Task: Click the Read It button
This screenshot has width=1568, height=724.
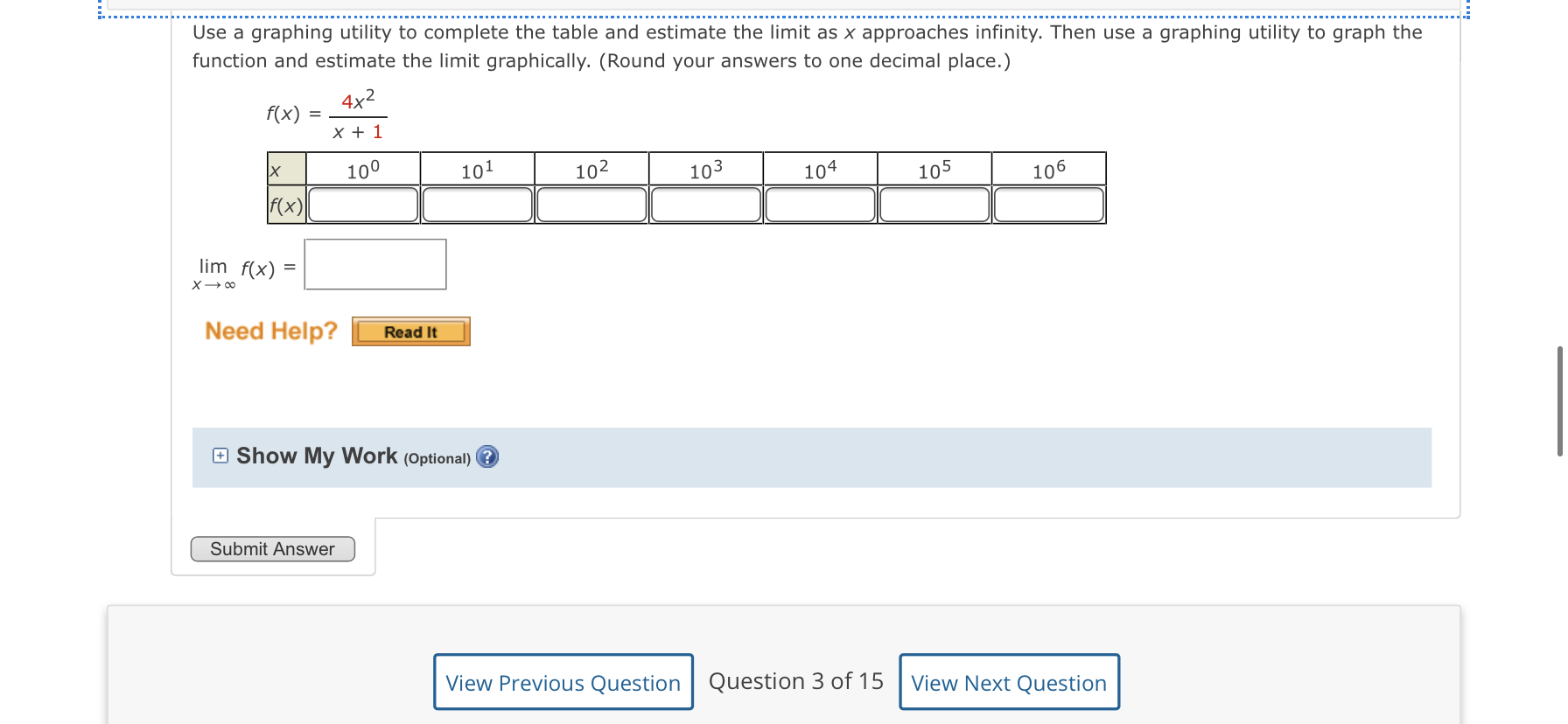Action: [x=410, y=331]
